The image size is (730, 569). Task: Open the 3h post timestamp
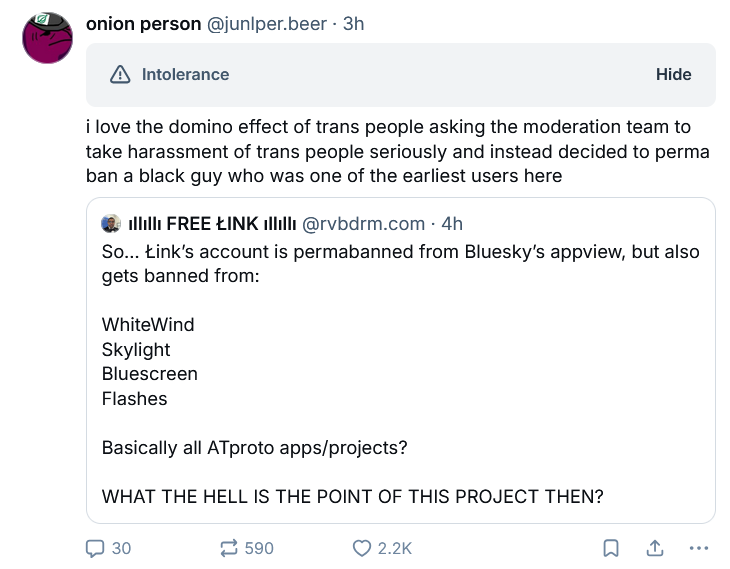(x=353, y=24)
